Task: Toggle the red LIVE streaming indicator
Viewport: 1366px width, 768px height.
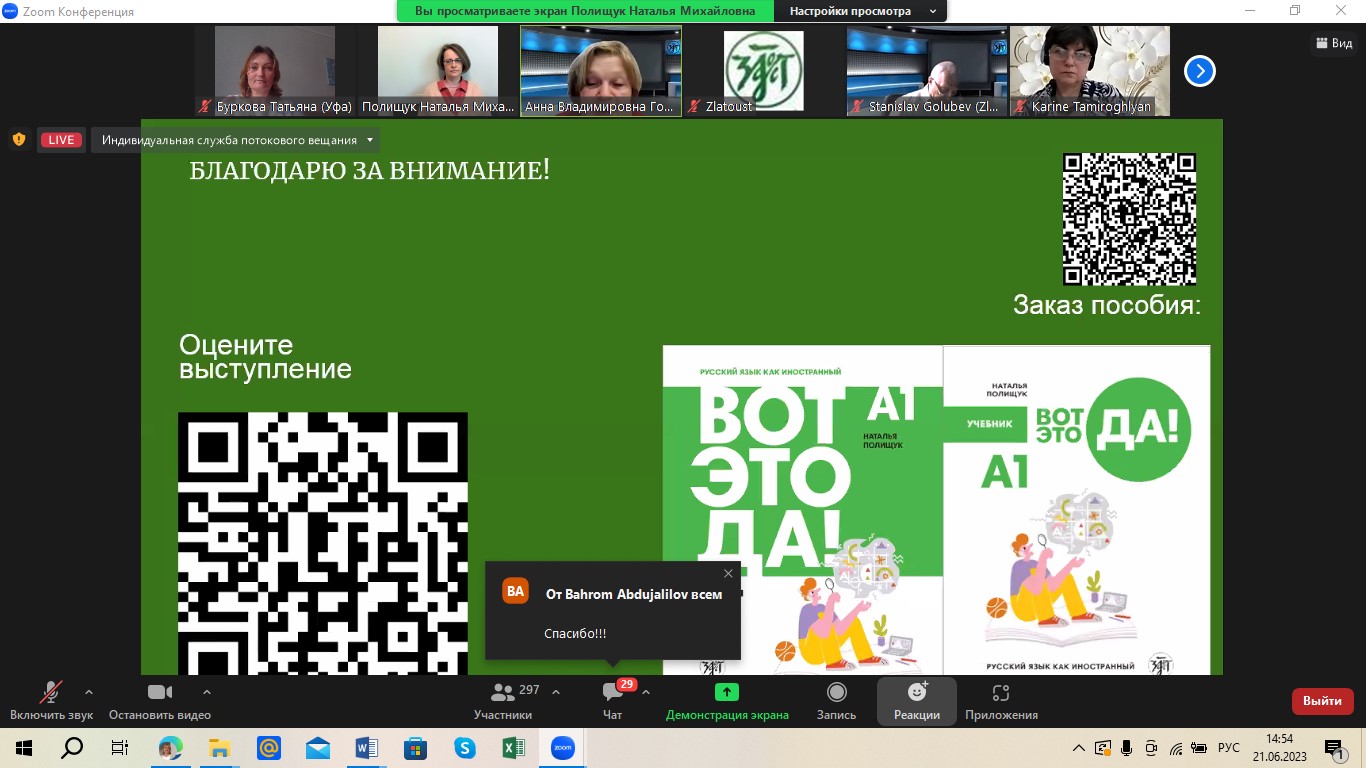Action: point(61,140)
